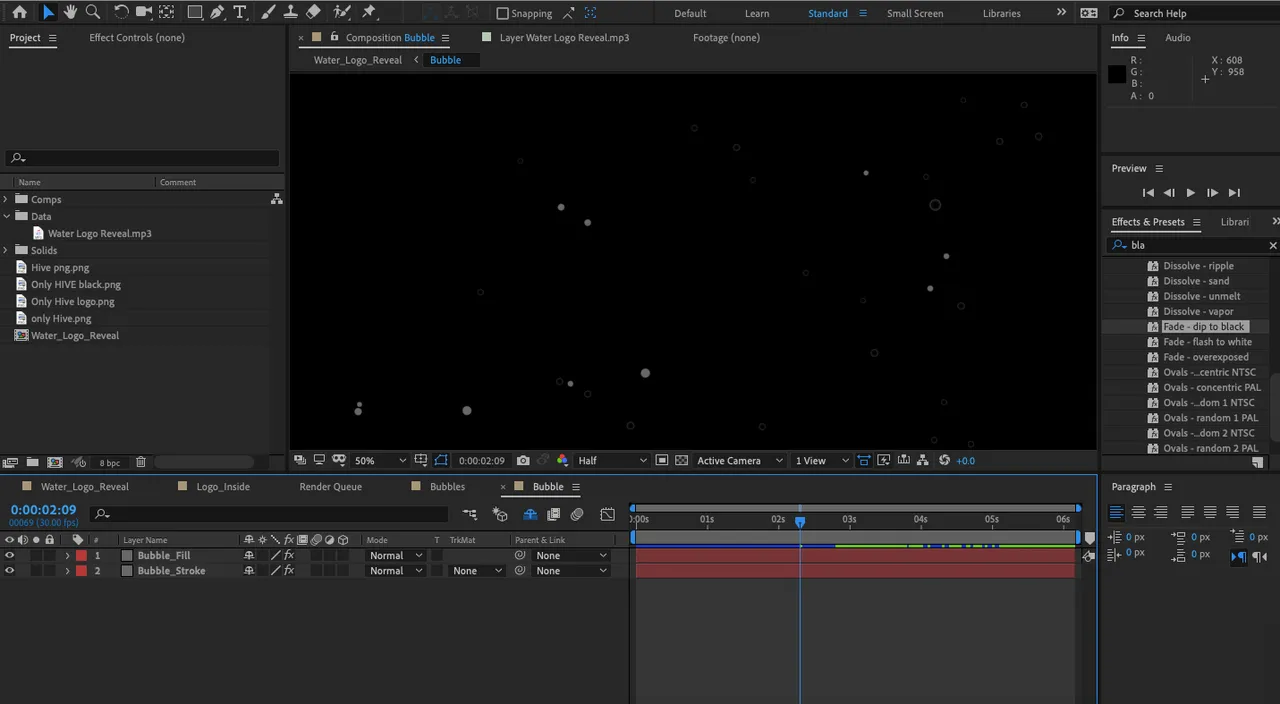Screen dimensions: 1280x704
Task: Open the Render Queue tab
Action: point(330,486)
